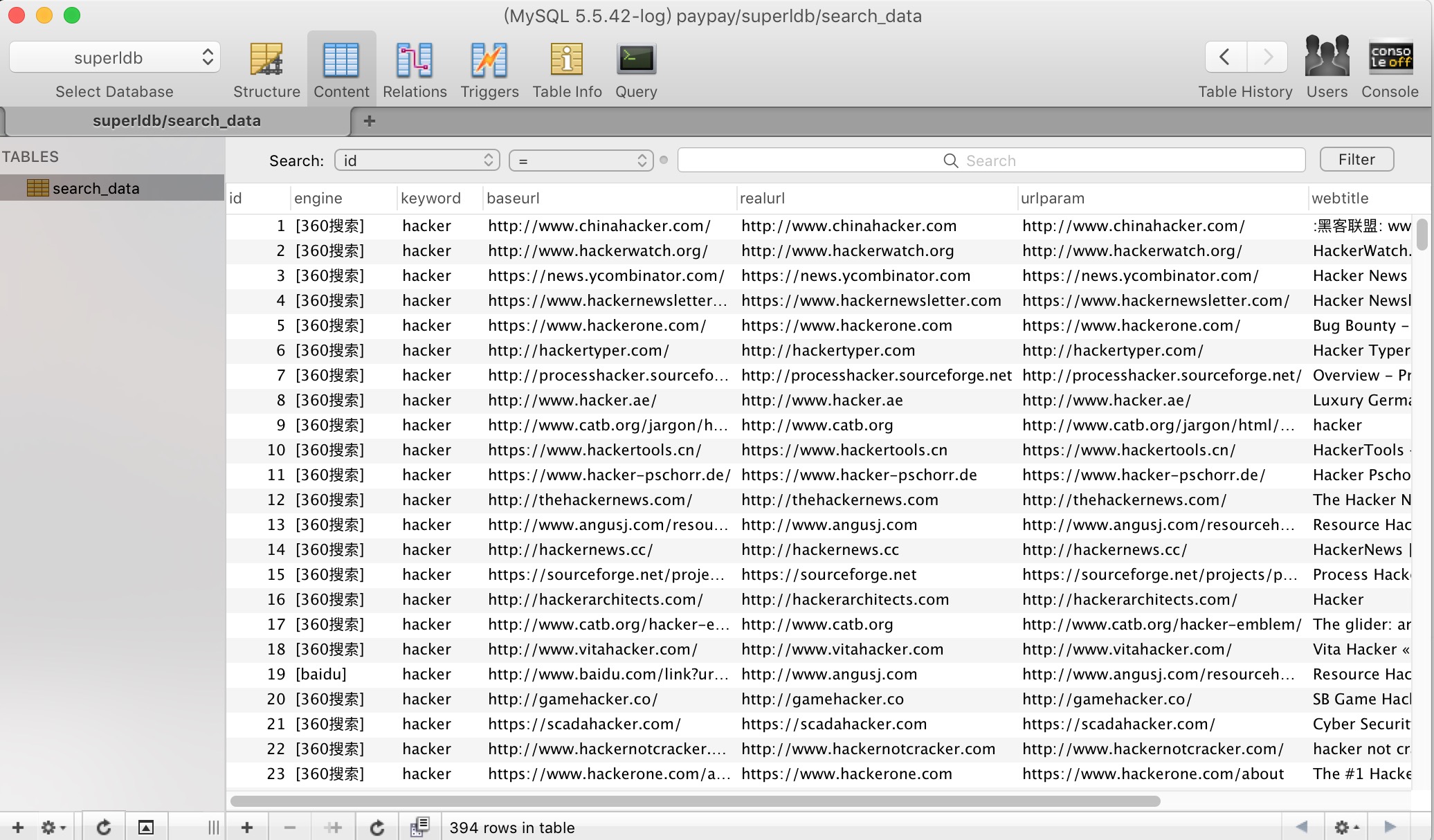Open the Triggers view icon
Image resolution: width=1434 pixels, height=840 pixels.
click(x=489, y=60)
